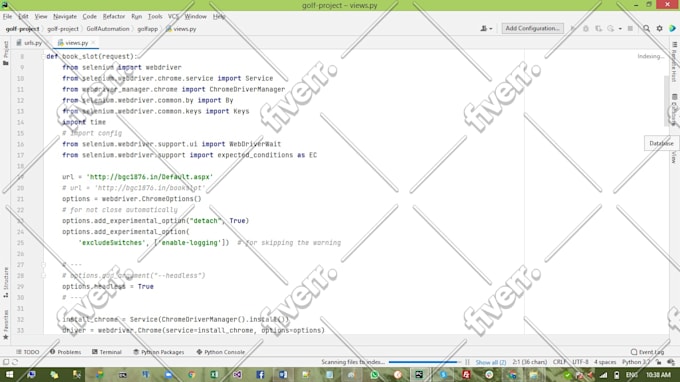Click the Show all (2) link
Image resolution: width=680 pixels, height=382 pixels.
click(x=490, y=362)
